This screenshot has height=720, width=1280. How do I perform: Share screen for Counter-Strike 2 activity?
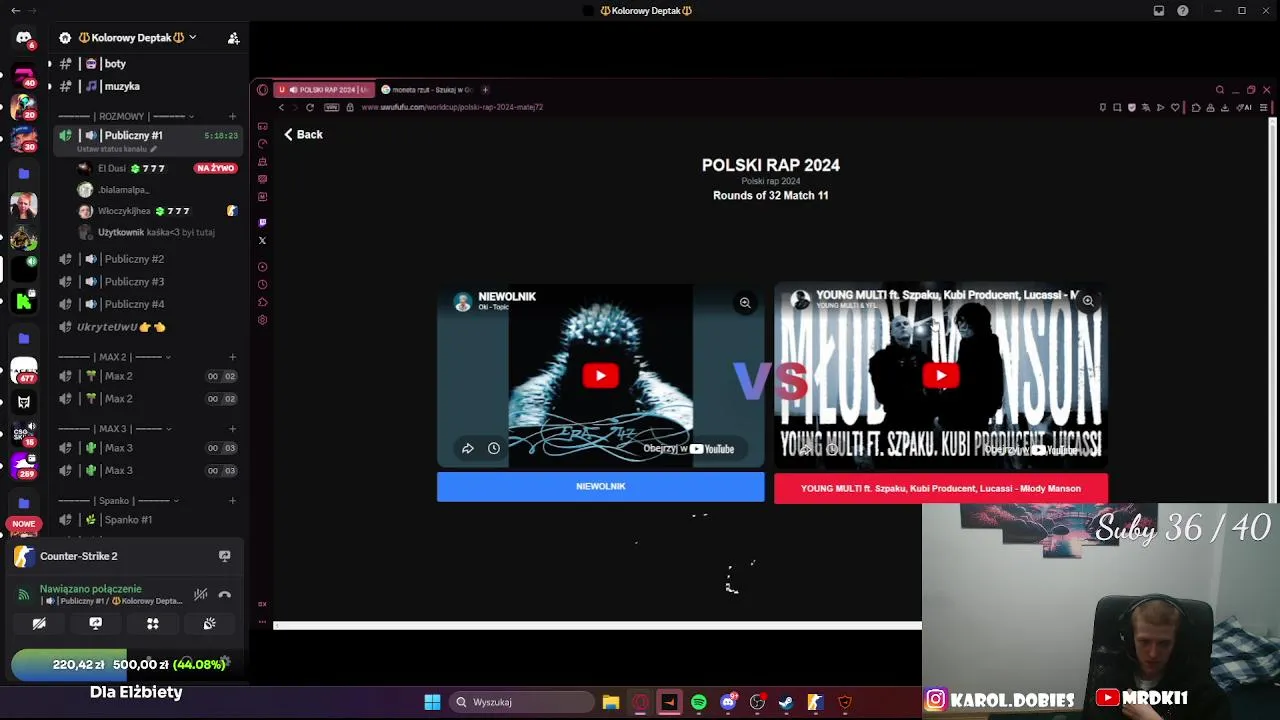click(x=224, y=556)
